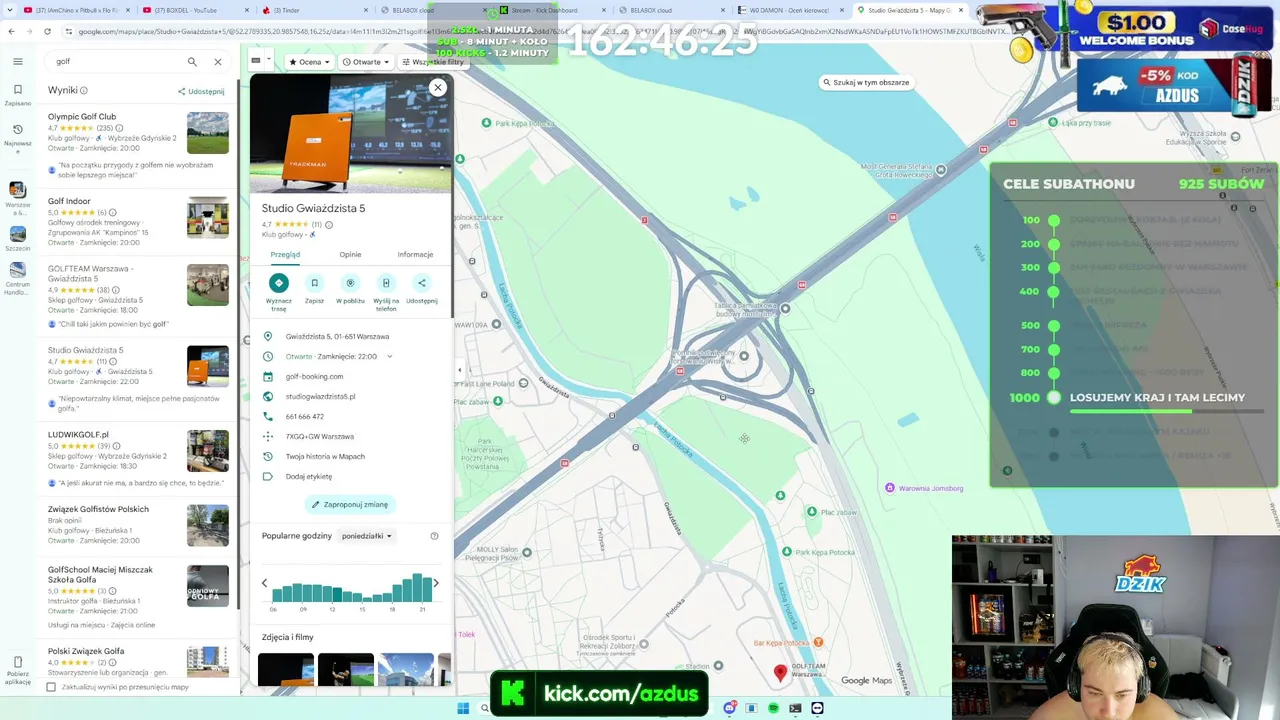Image resolution: width=1280 pixels, height=720 pixels.
Task: Toggle Zaktualizuj wyniki po przesunięciu mapy checkbox
Action: (x=51, y=687)
